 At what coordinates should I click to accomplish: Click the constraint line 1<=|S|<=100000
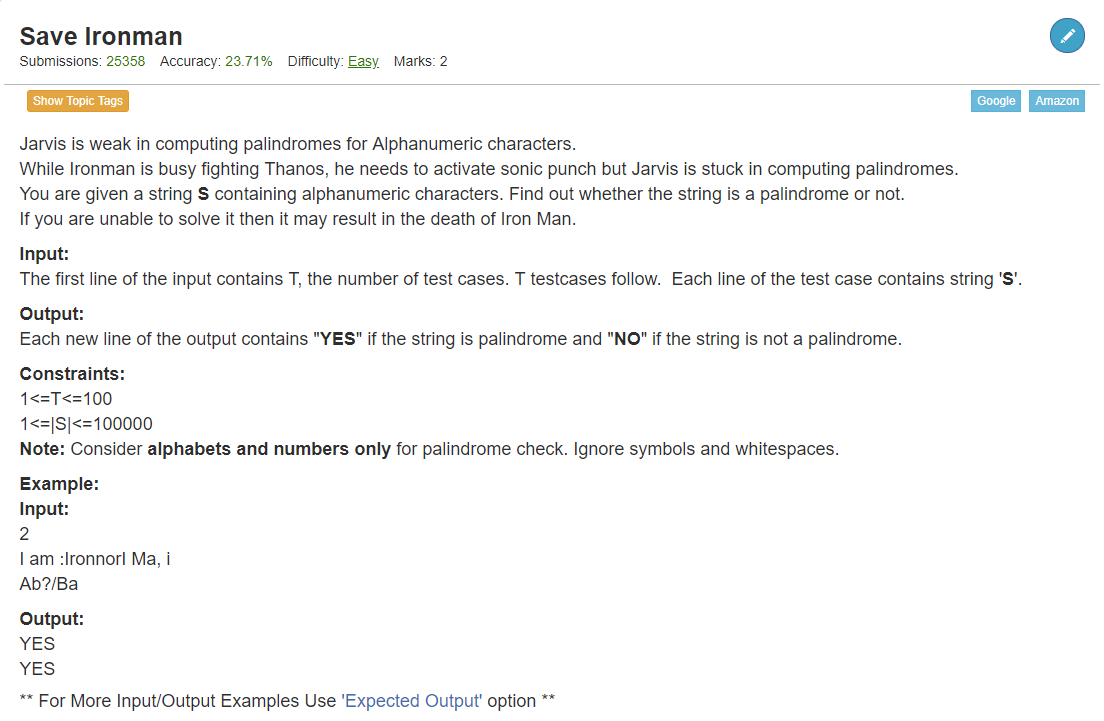[x=86, y=424]
